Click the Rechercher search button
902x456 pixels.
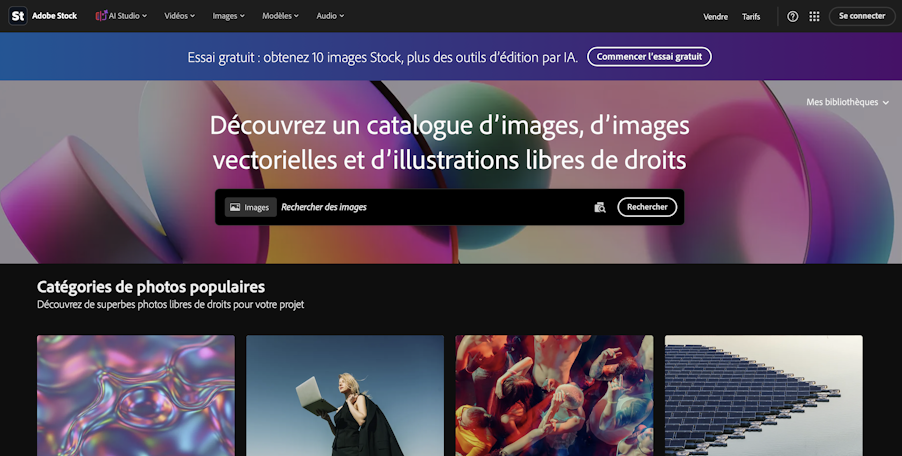647,207
